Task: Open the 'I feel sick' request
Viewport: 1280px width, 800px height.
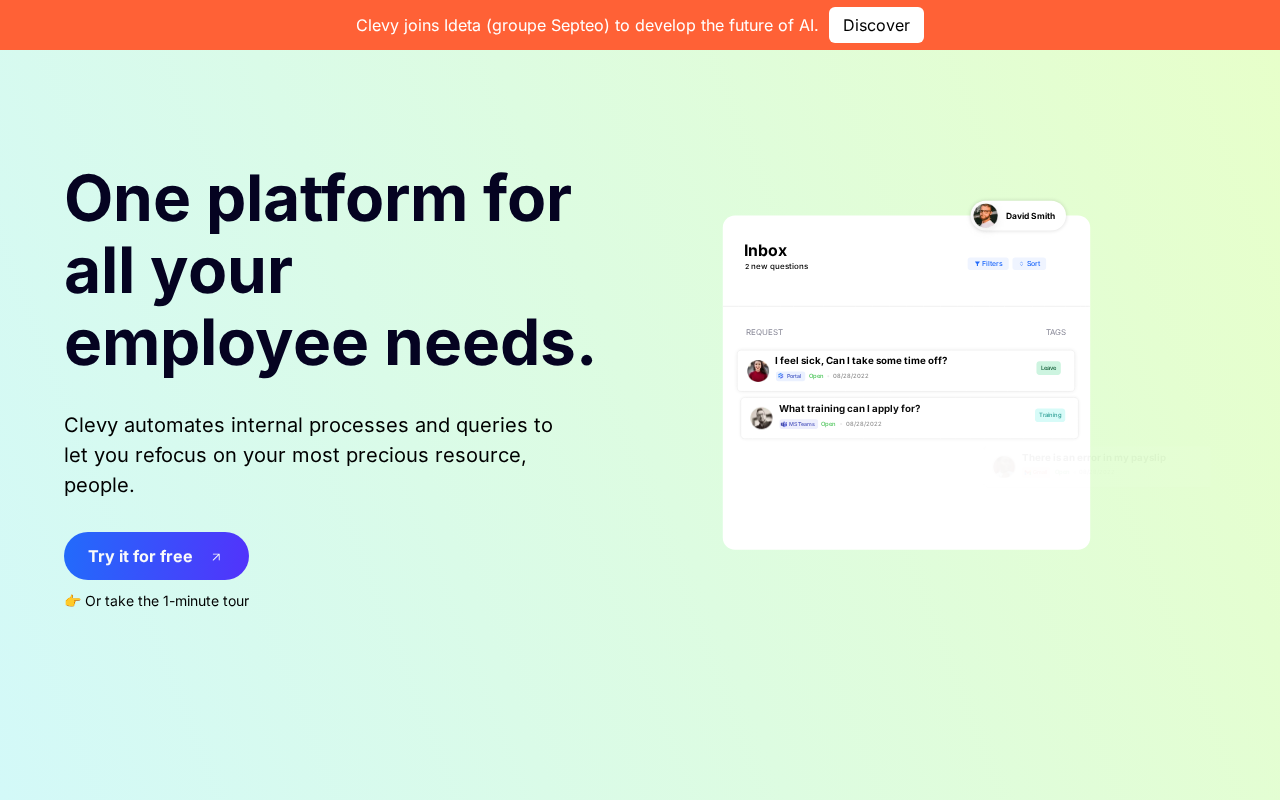Action: coord(861,361)
